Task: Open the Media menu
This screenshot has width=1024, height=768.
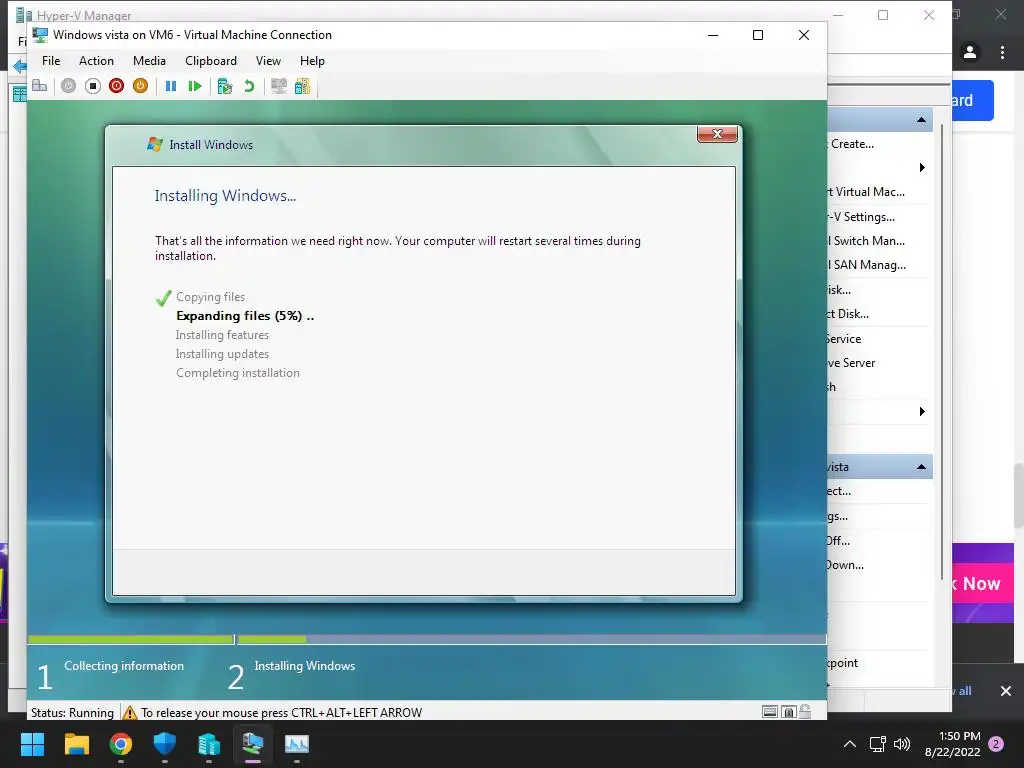Action: coord(149,61)
